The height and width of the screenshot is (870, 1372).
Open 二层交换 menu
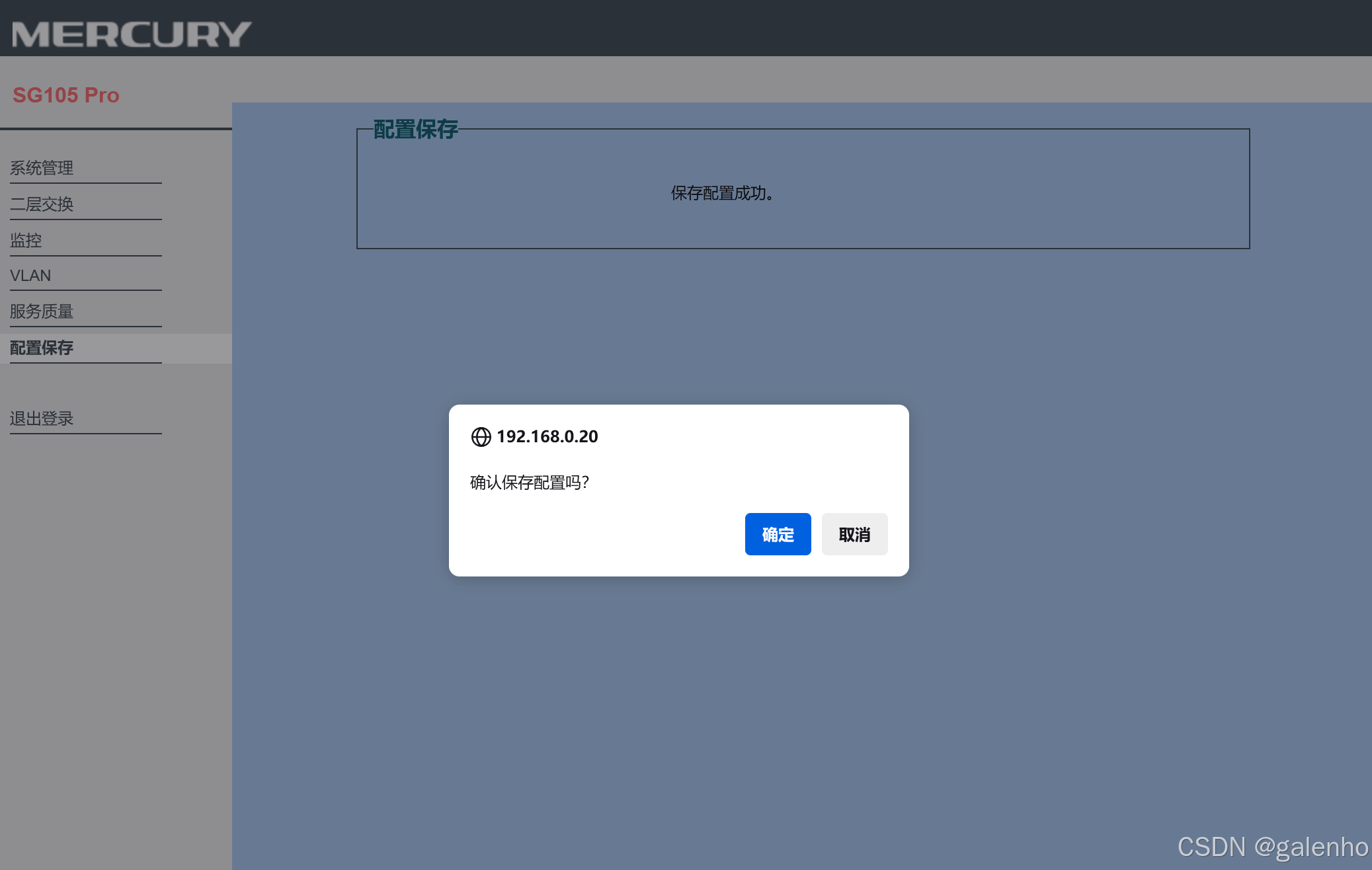pos(42,204)
